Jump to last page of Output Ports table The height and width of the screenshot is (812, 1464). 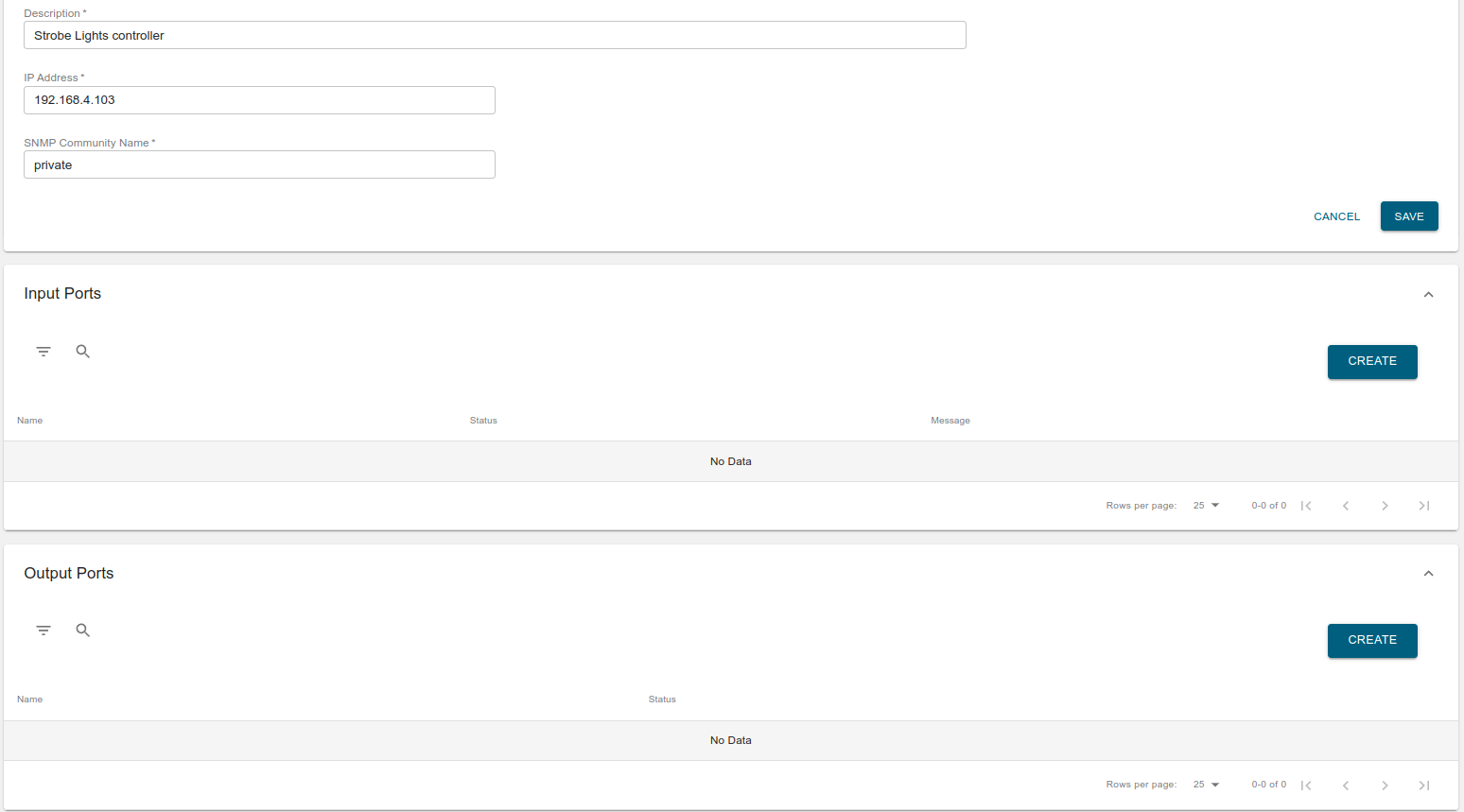(1424, 784)
